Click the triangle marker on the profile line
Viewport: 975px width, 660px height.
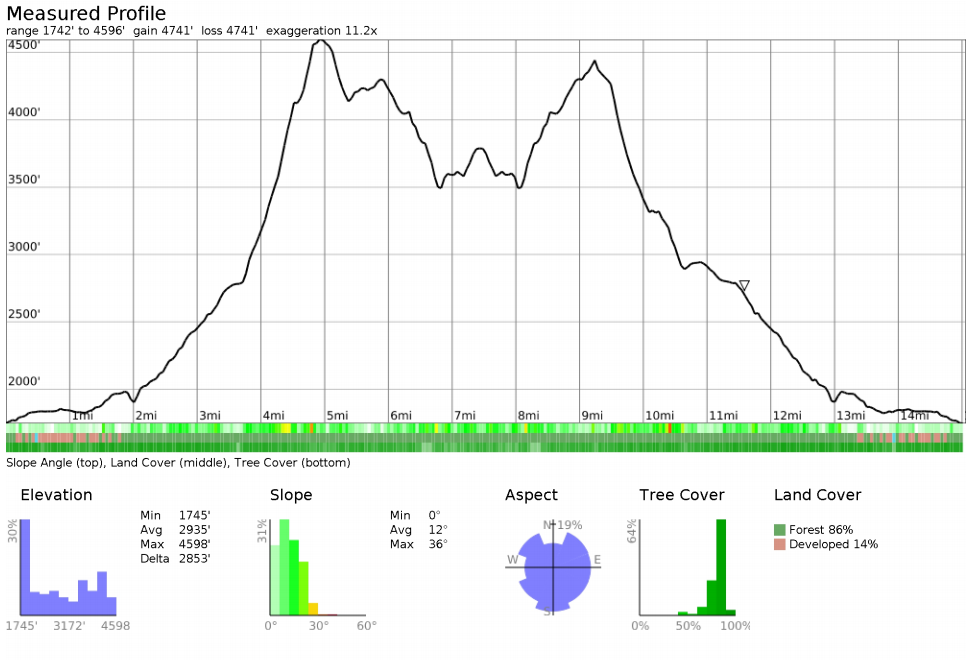point(744,286)
